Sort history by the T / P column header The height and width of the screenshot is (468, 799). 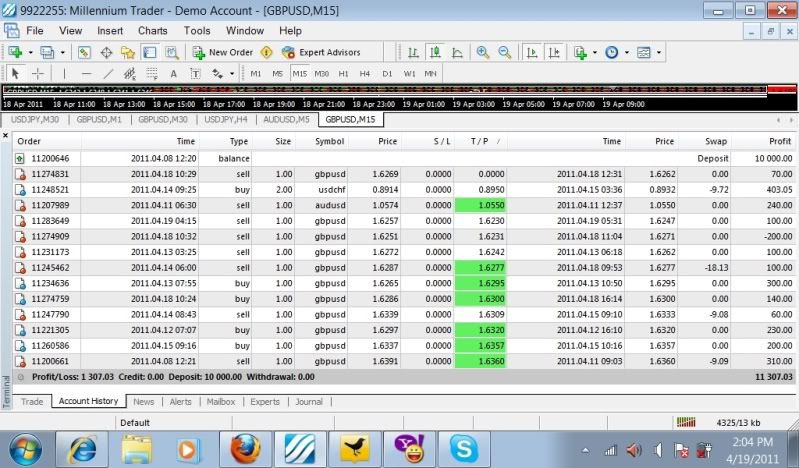pyautogui.click(x=481, y=141)
